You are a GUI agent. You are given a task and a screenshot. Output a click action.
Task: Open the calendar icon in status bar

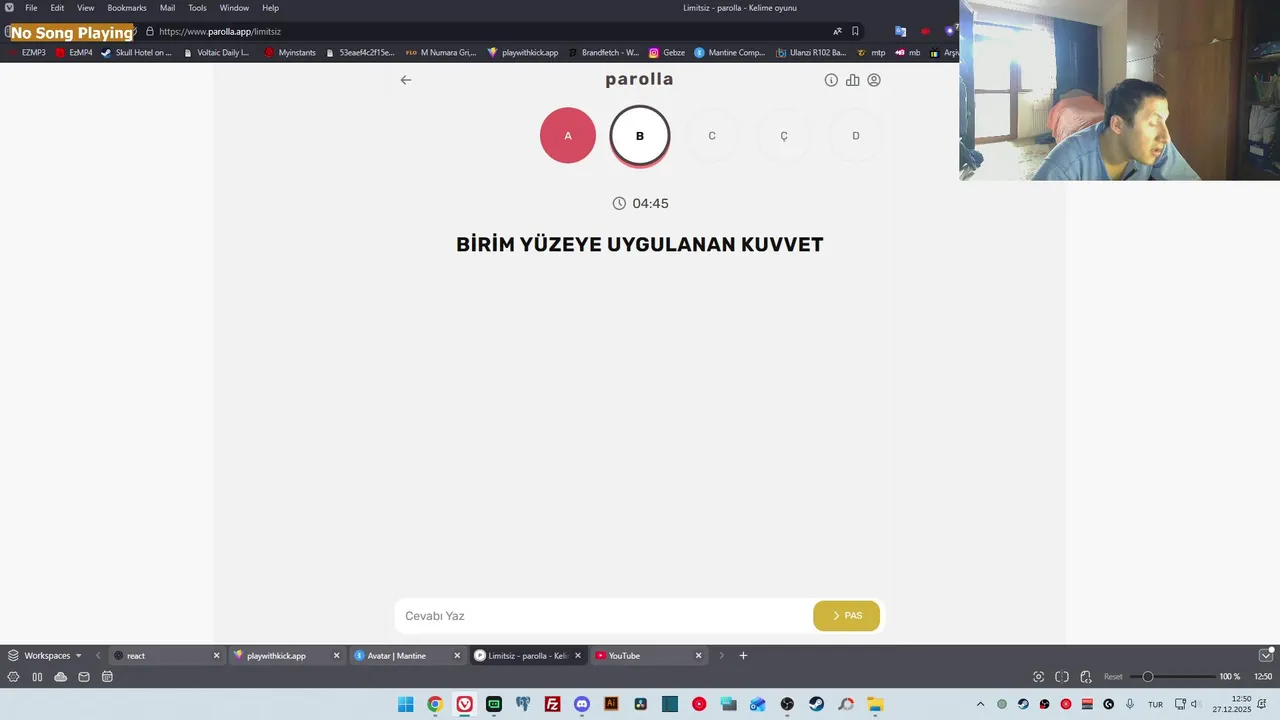coord(107,677)
